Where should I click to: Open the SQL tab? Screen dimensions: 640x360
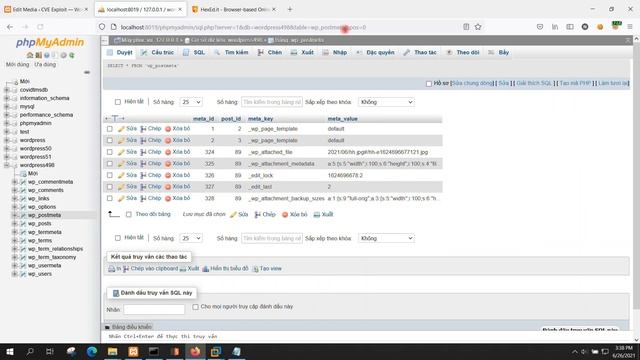[194, 52]
